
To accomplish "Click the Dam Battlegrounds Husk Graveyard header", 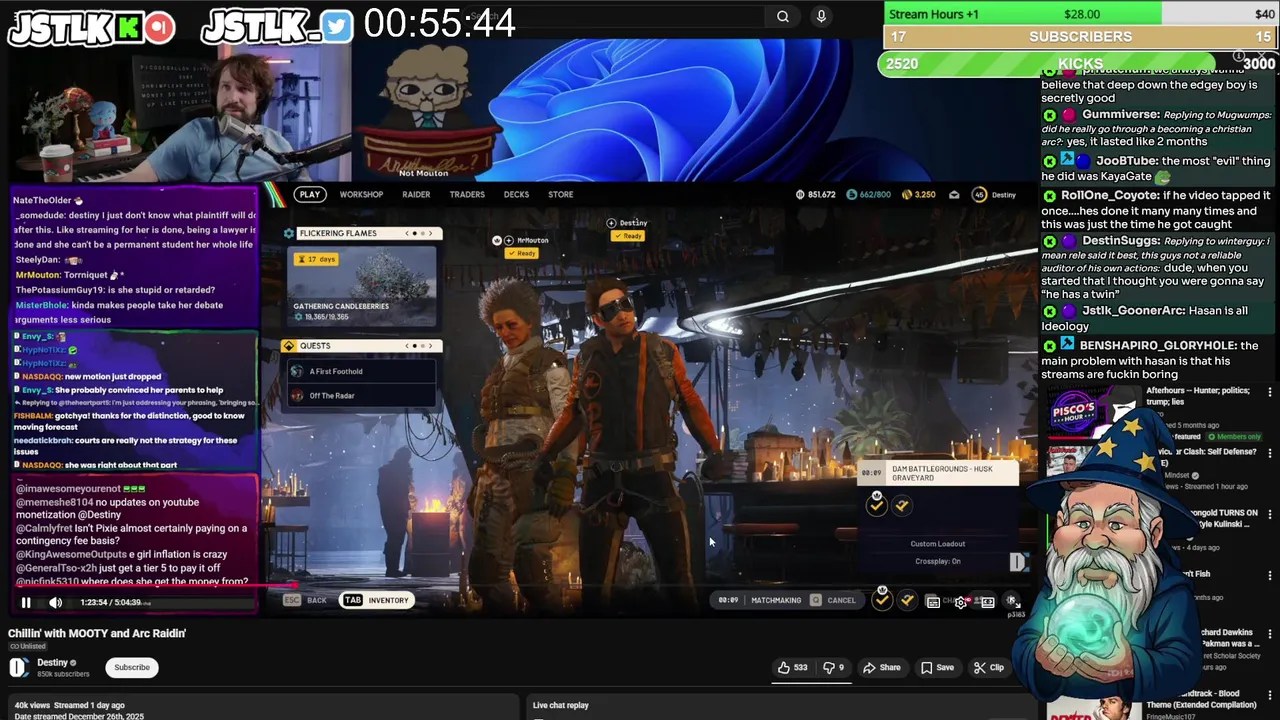I will click(x=938, y=473).
